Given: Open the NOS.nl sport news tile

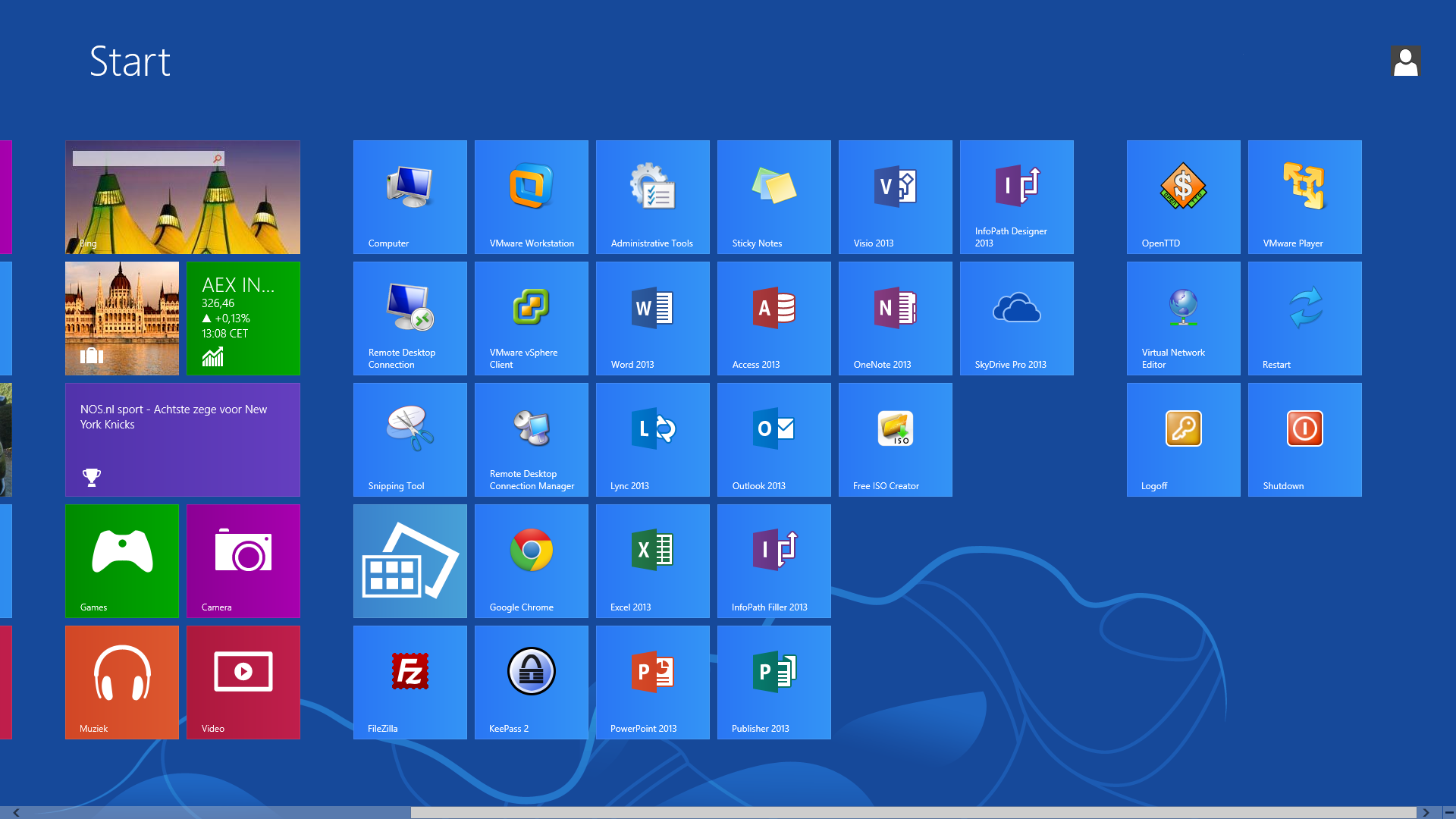Looking at the screenshot, I should point(182,439).
